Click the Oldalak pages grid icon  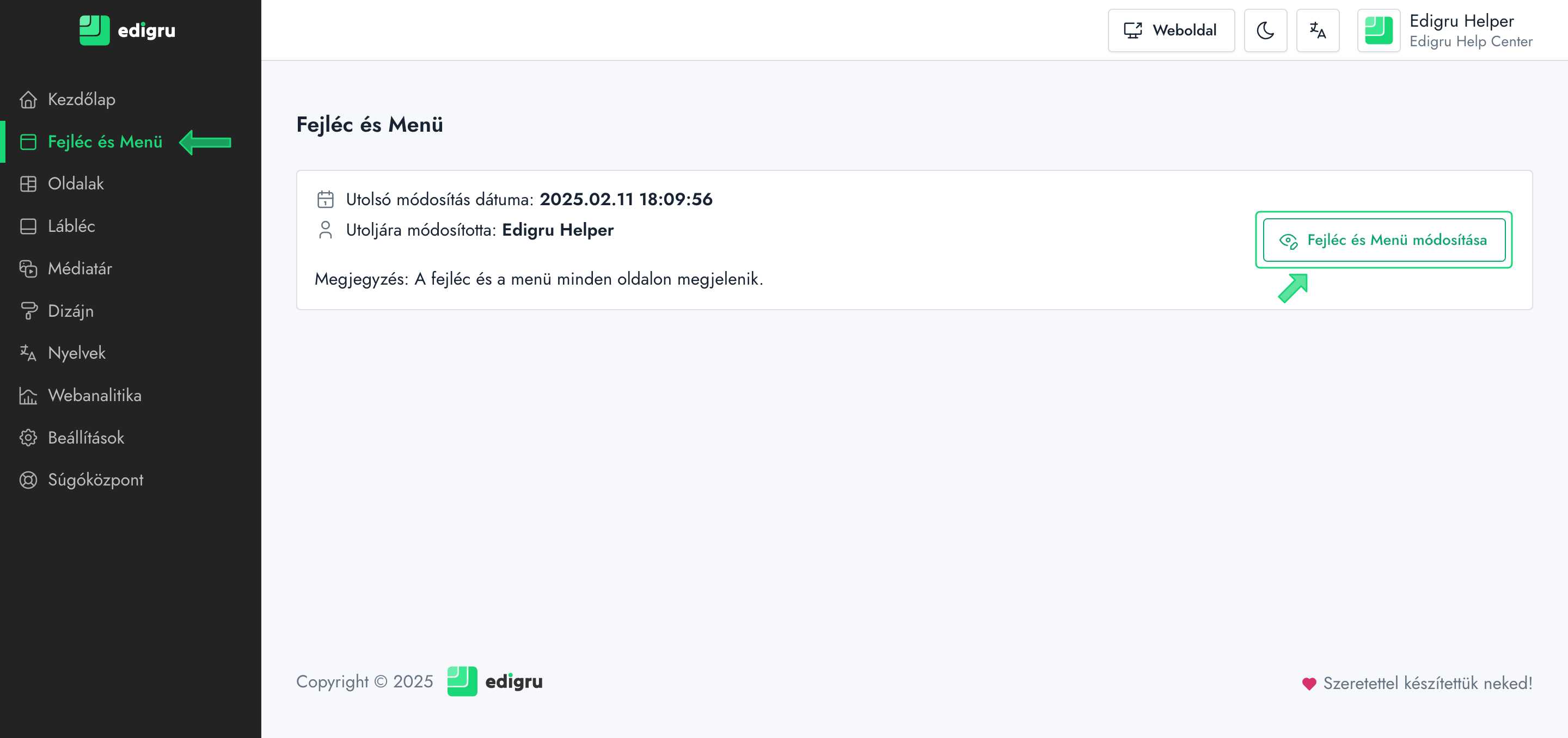pos(28,184)
